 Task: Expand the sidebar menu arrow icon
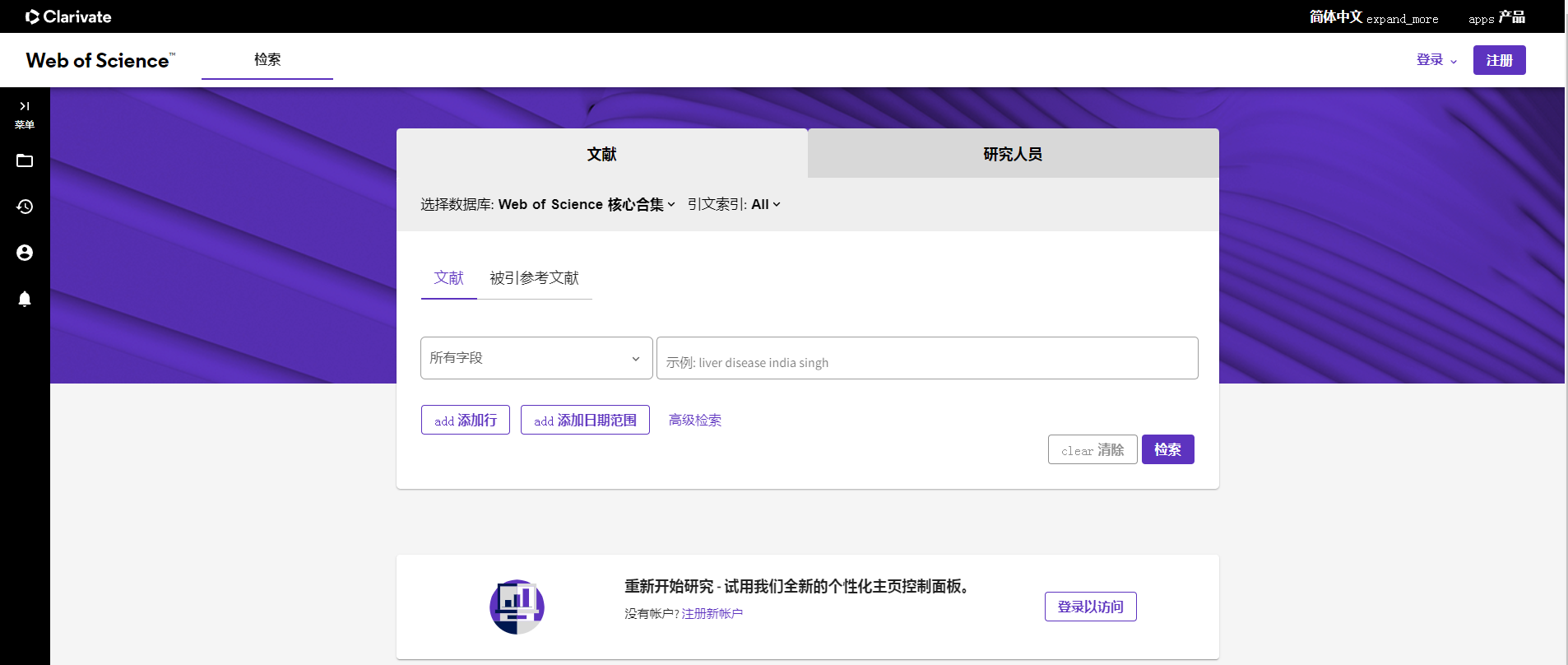click(x=25, y=106)
